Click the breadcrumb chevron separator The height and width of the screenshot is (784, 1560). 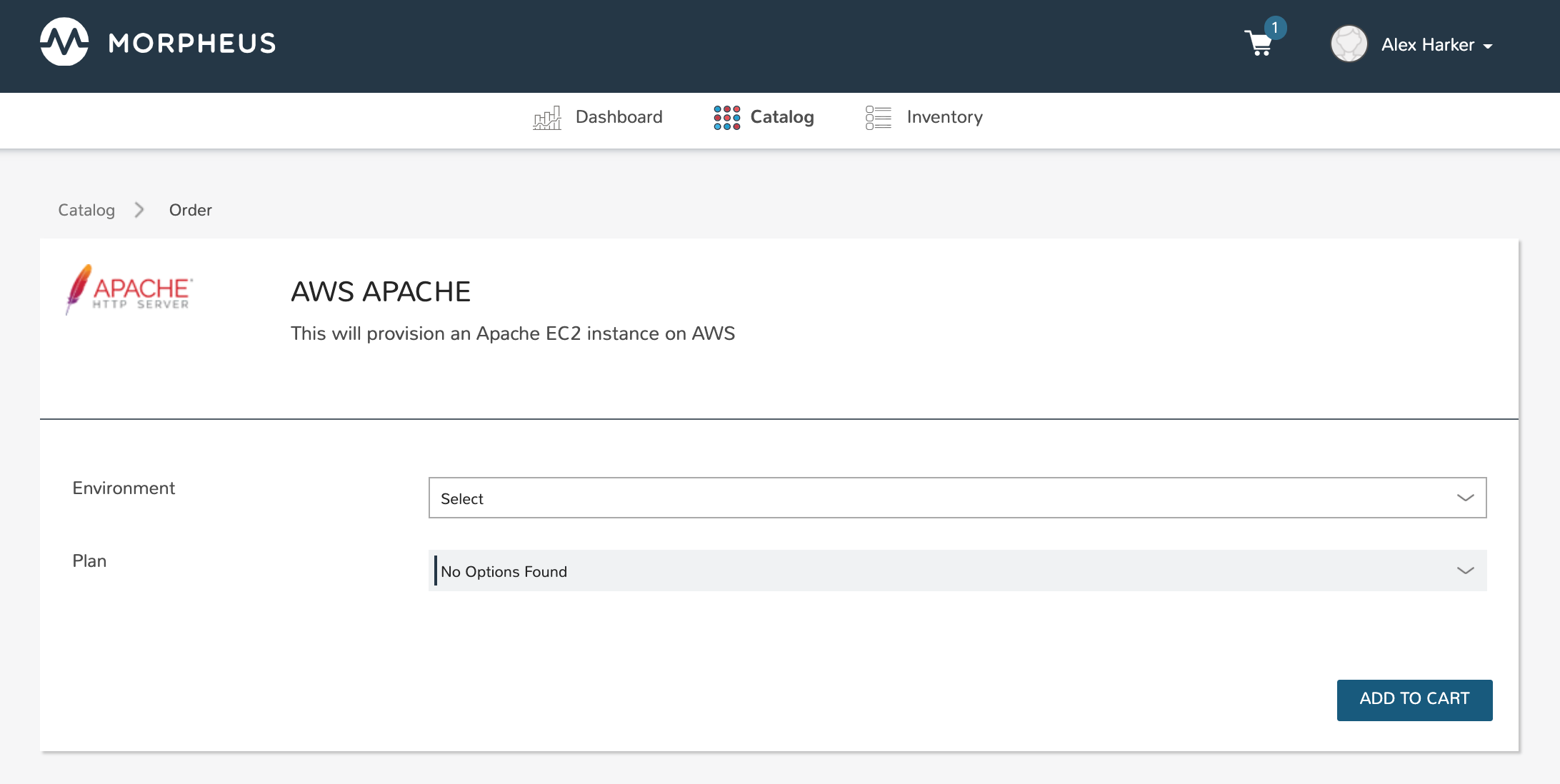click(139, 210)
